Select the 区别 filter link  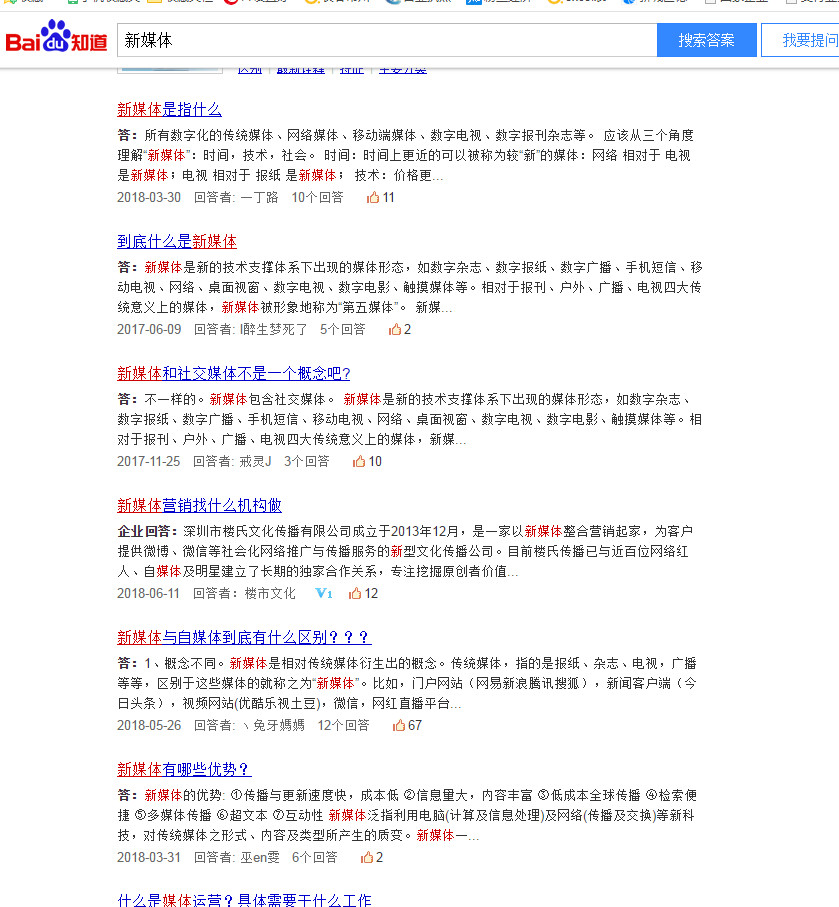click(x=249, y=67)
